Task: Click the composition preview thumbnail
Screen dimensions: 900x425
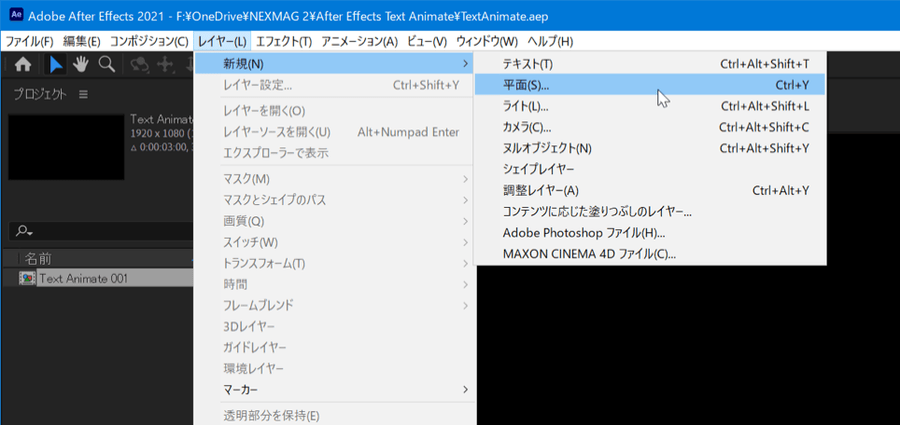Action: point(66,147)
